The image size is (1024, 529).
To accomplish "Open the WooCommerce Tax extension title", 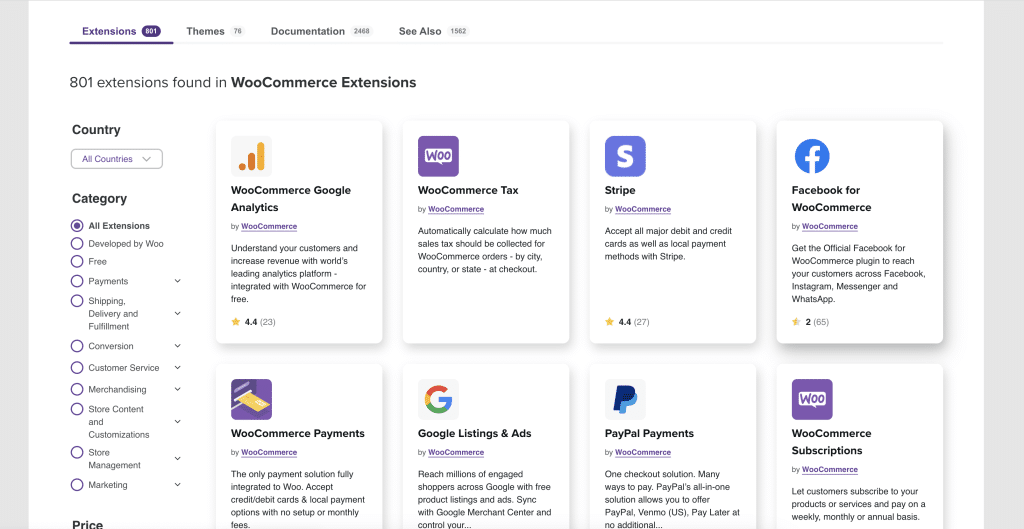I will 468,190.
